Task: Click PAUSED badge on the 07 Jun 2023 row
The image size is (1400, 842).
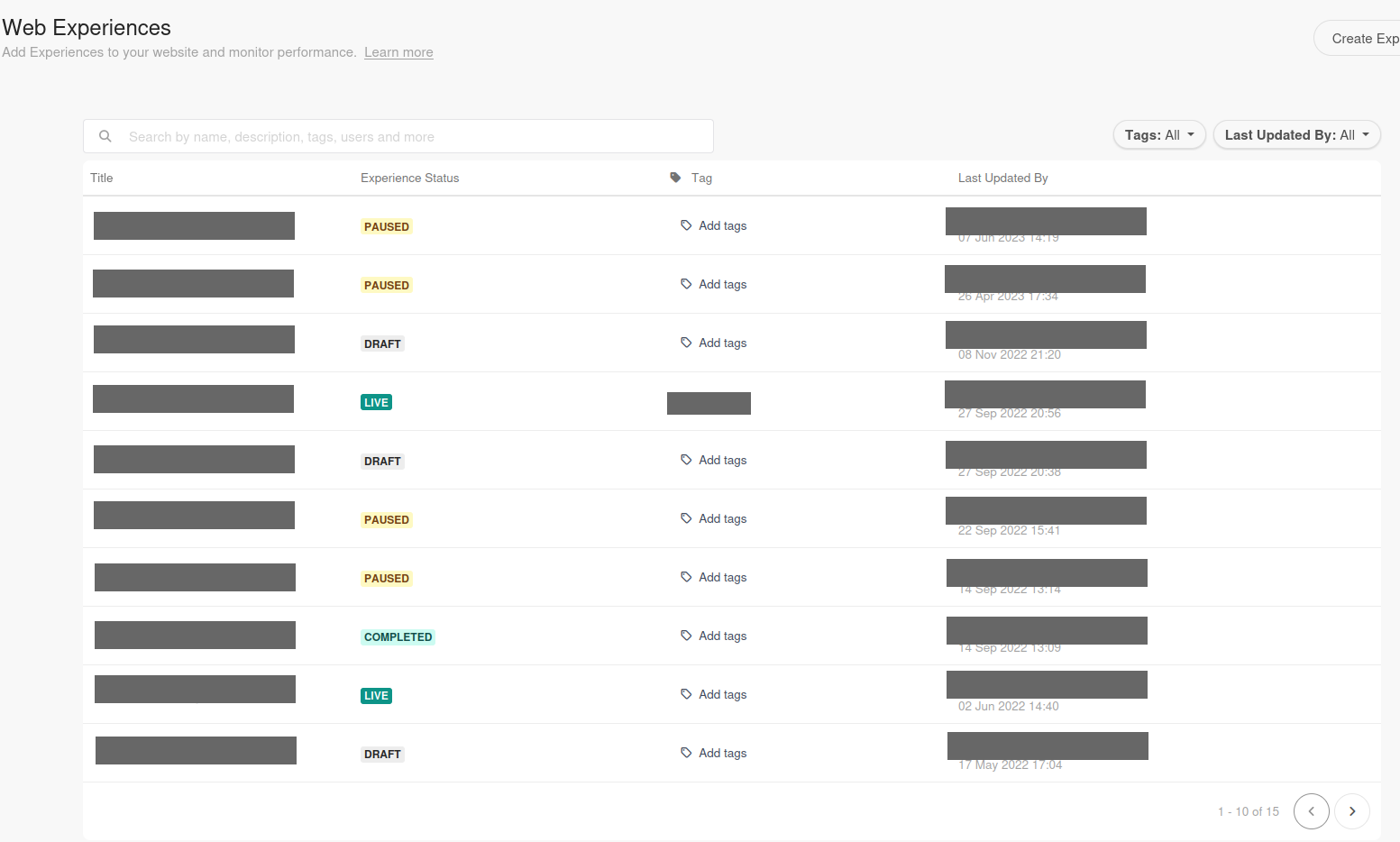Action: click(387, 226)
